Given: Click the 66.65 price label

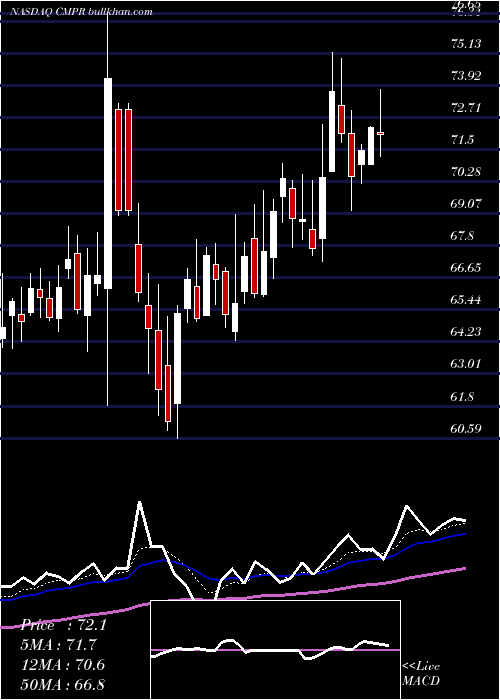Looking at the screenshot, I should click(x=466, y=267).
